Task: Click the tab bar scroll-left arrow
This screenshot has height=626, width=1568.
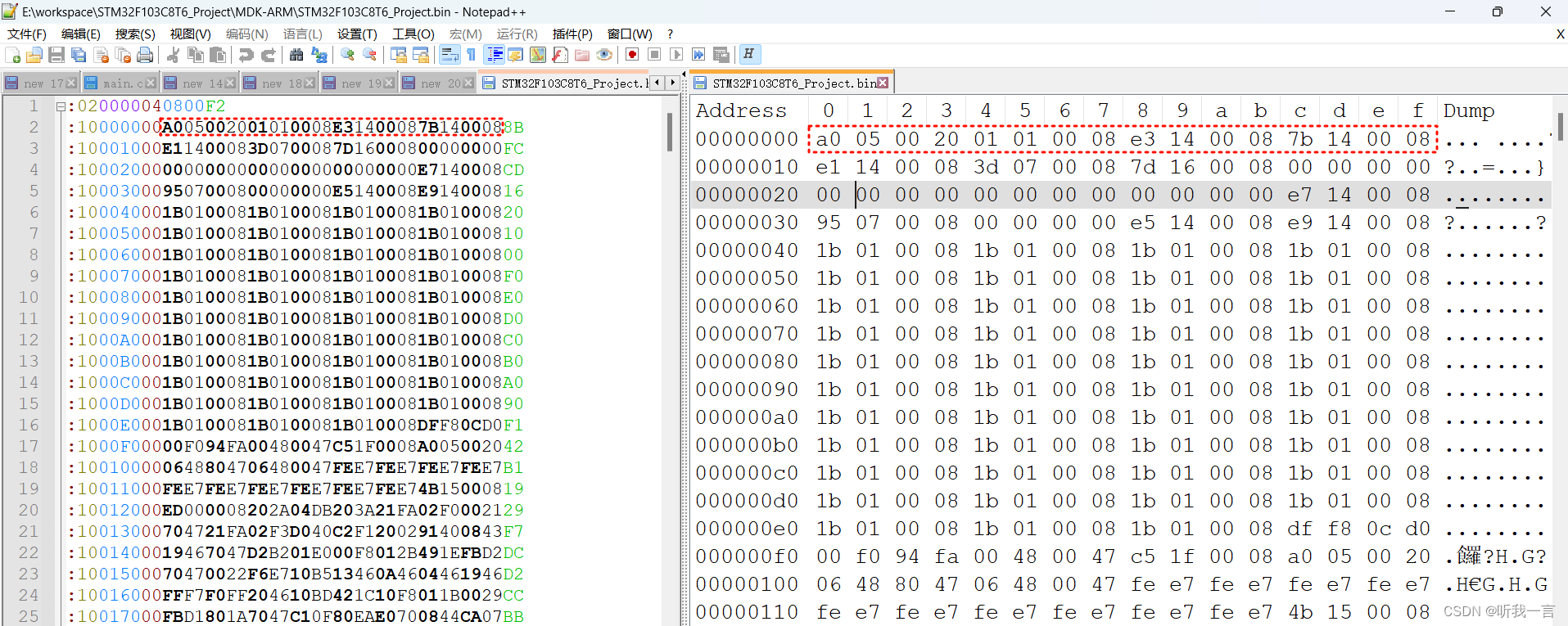Action: tap(657, 83)
